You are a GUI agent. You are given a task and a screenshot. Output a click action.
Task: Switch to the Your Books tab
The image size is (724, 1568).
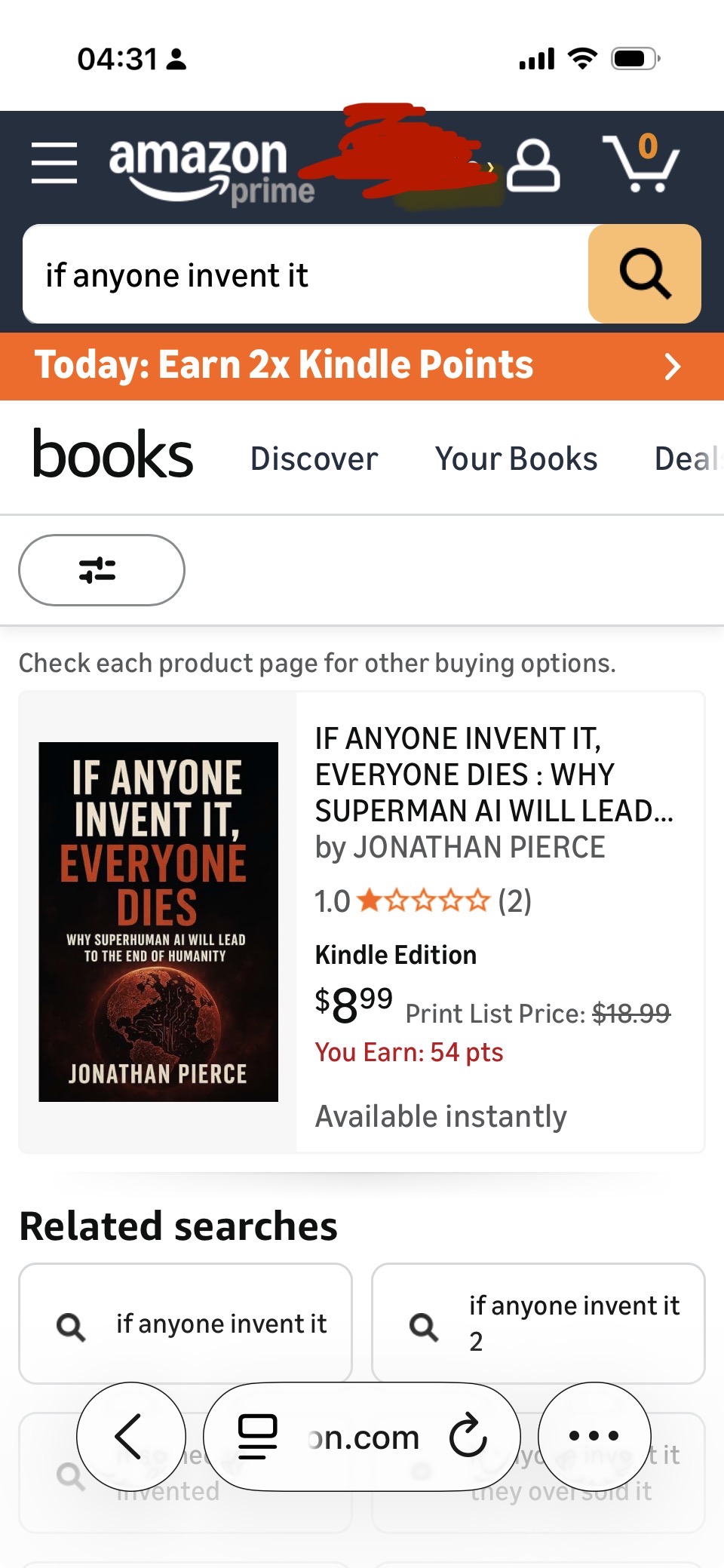tap(516, 459)
